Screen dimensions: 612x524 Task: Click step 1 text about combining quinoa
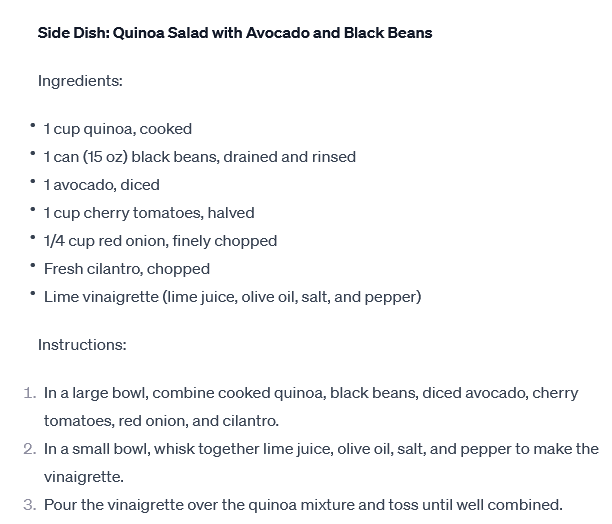tap(311, 393)
